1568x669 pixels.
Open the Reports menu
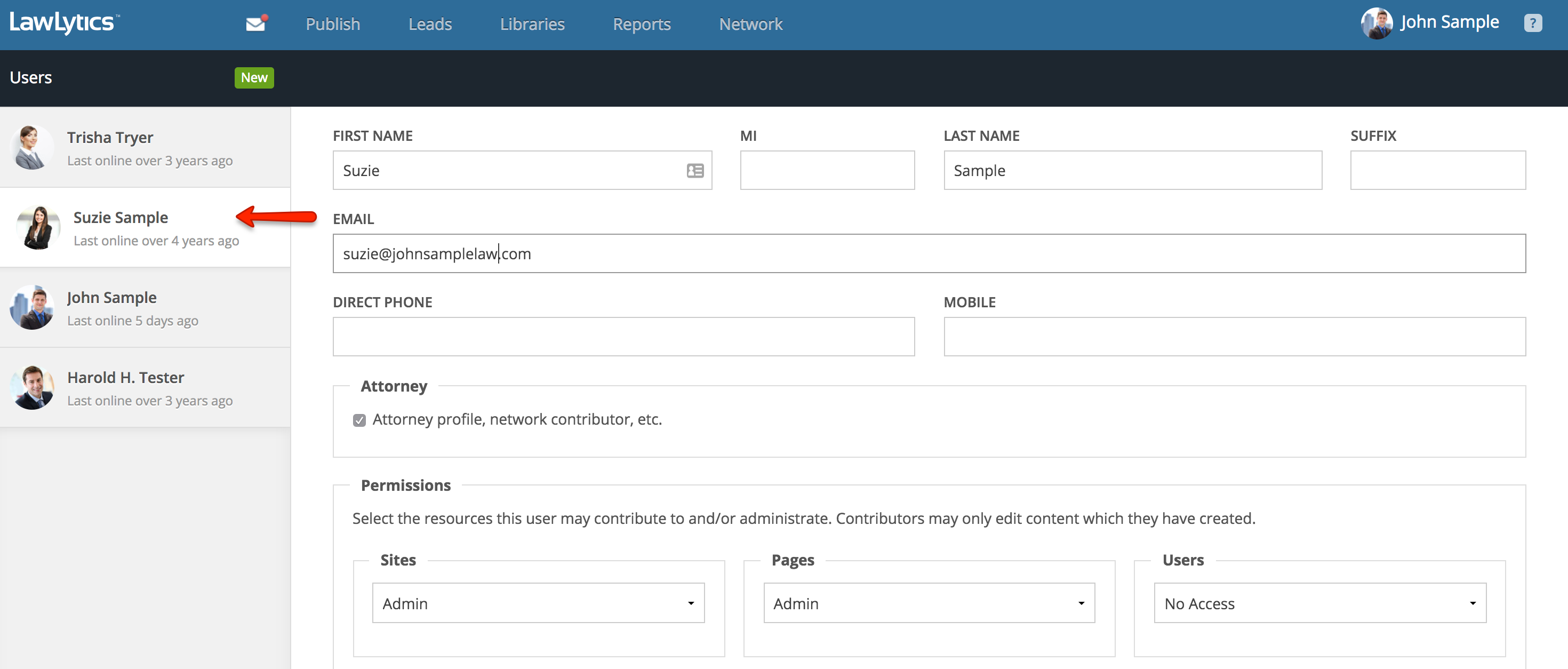[642, 24]
